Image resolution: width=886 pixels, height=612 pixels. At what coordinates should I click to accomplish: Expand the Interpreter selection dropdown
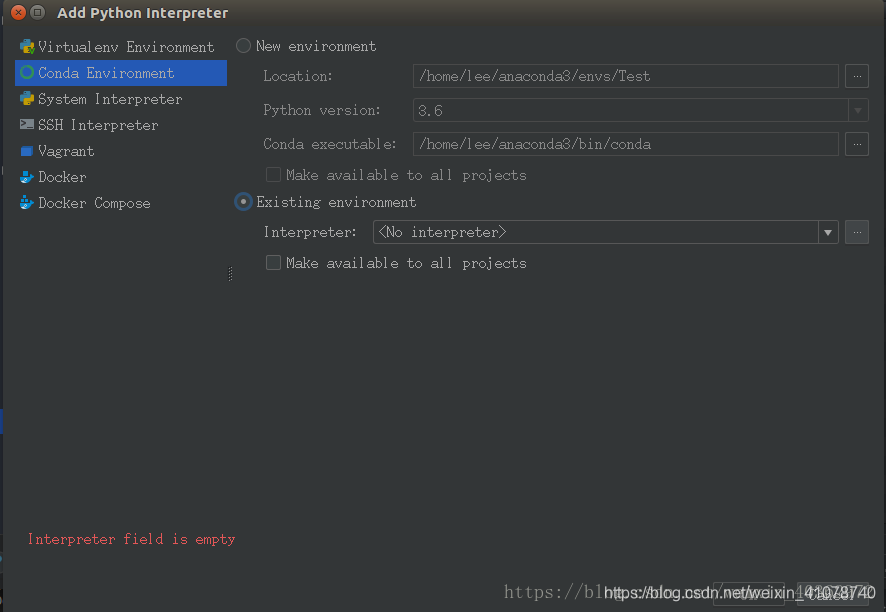coord(828,232)
